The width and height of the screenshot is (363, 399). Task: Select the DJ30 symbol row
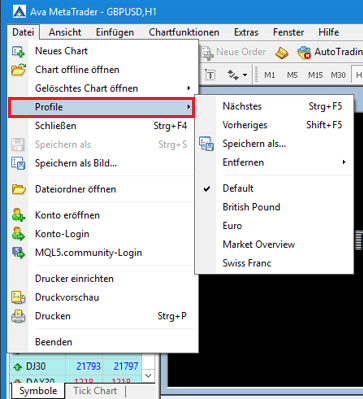(76, 366)
